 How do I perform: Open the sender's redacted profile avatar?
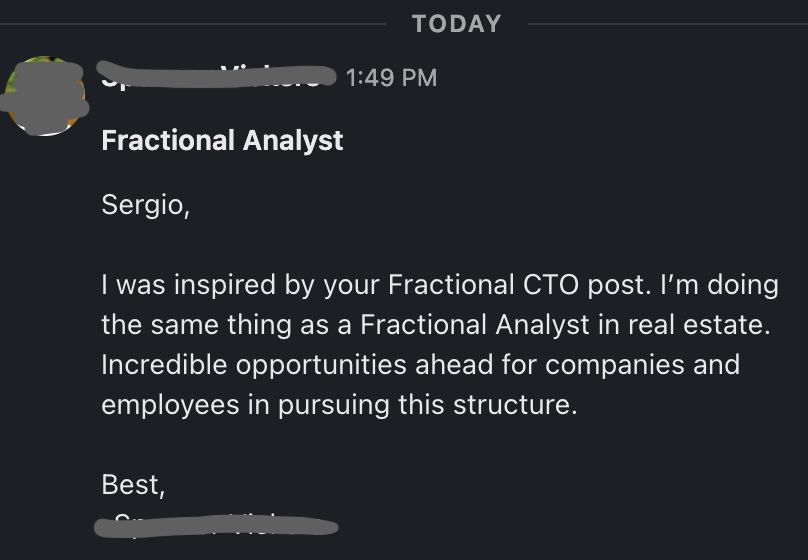pyautogui.click(x=44, y=96)
